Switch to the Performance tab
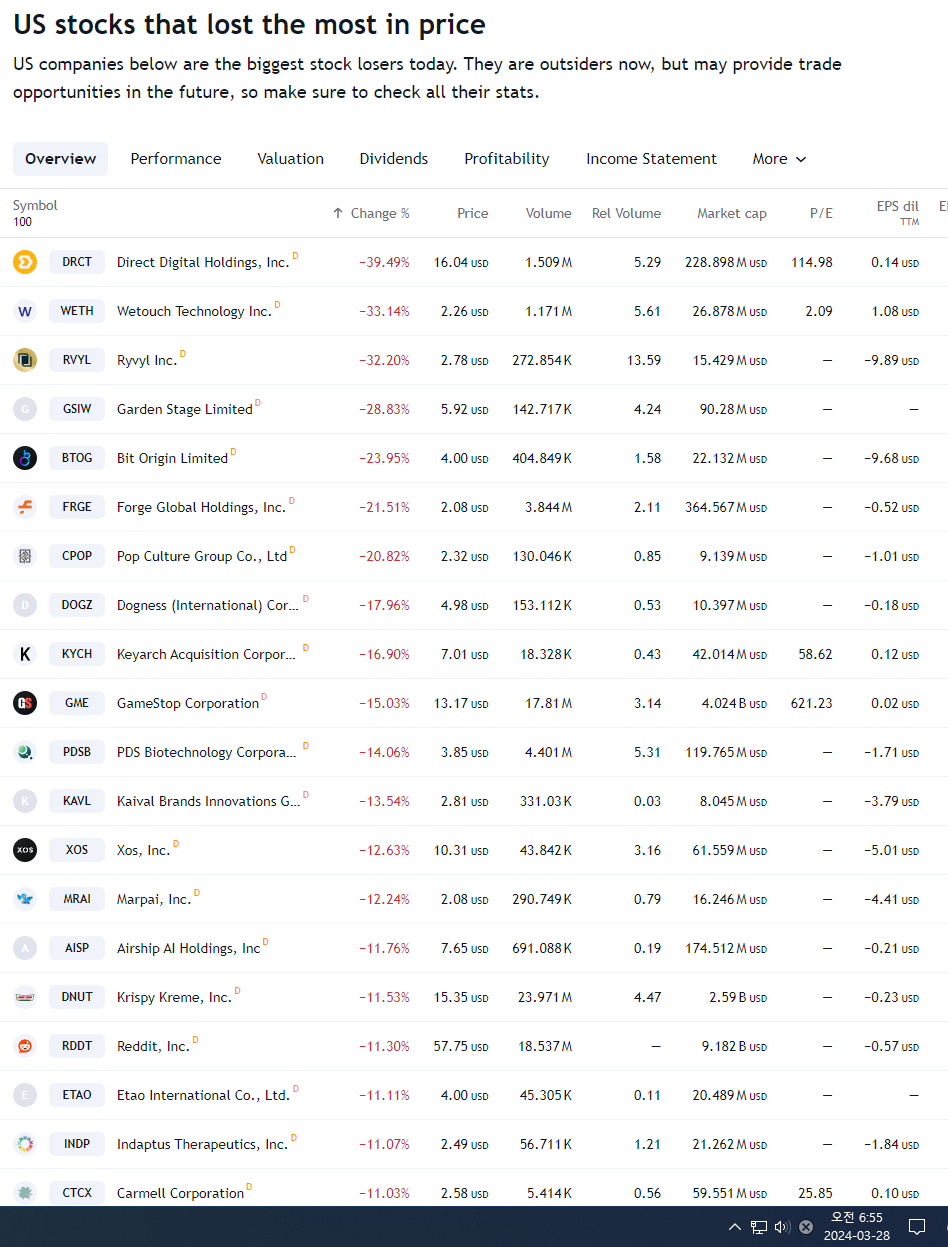 176,159
